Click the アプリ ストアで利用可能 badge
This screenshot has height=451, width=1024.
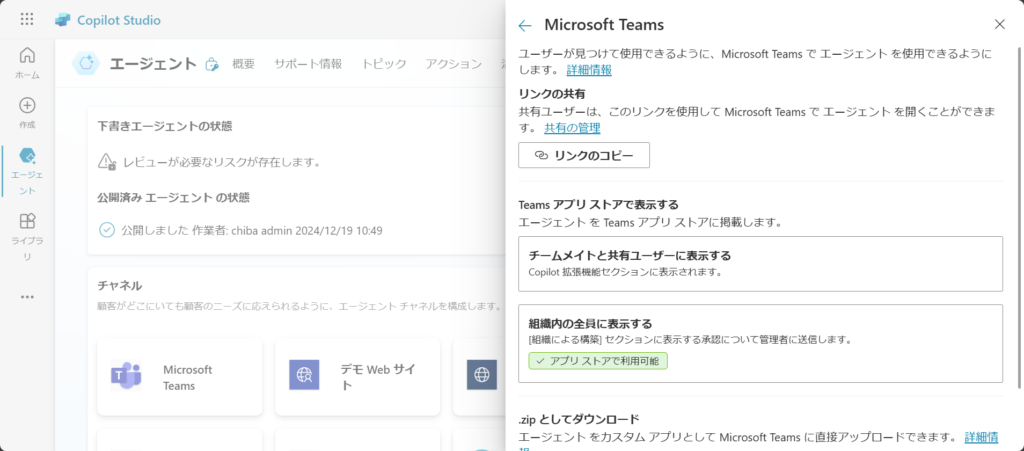click(598, 361)
